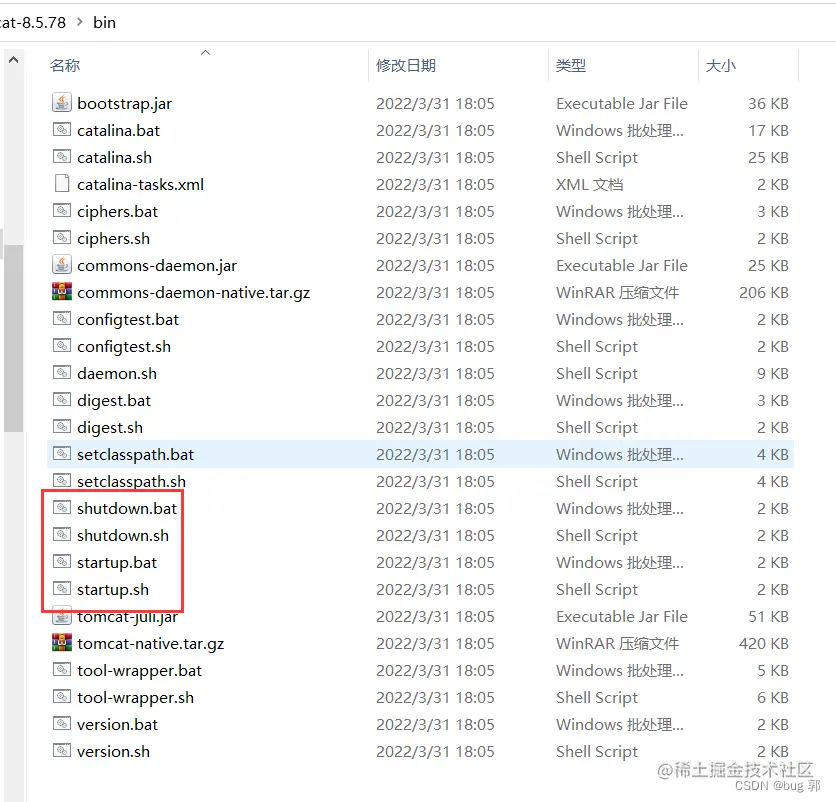
Task: Select the file name bootstrap.jar
Action: (x=124, y=103)
